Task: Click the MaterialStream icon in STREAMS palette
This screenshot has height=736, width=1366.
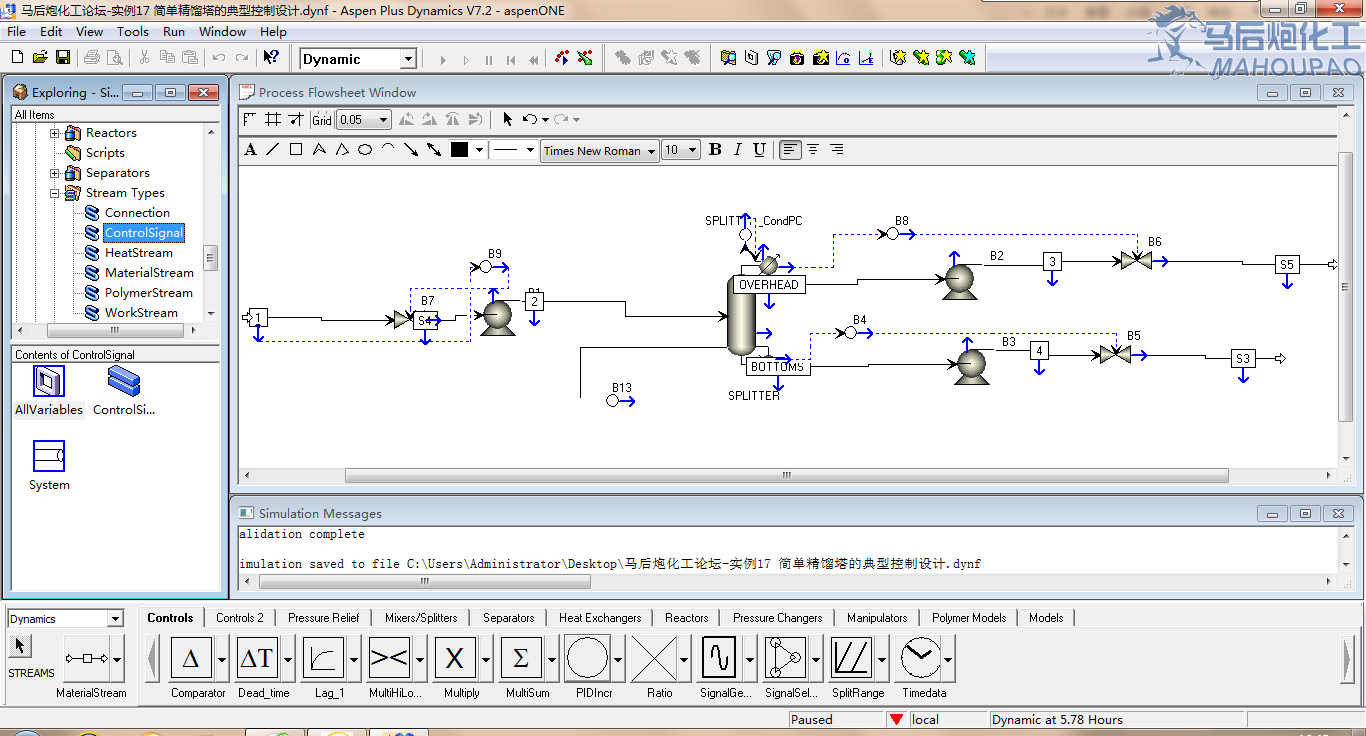Action: pos(86,659)
